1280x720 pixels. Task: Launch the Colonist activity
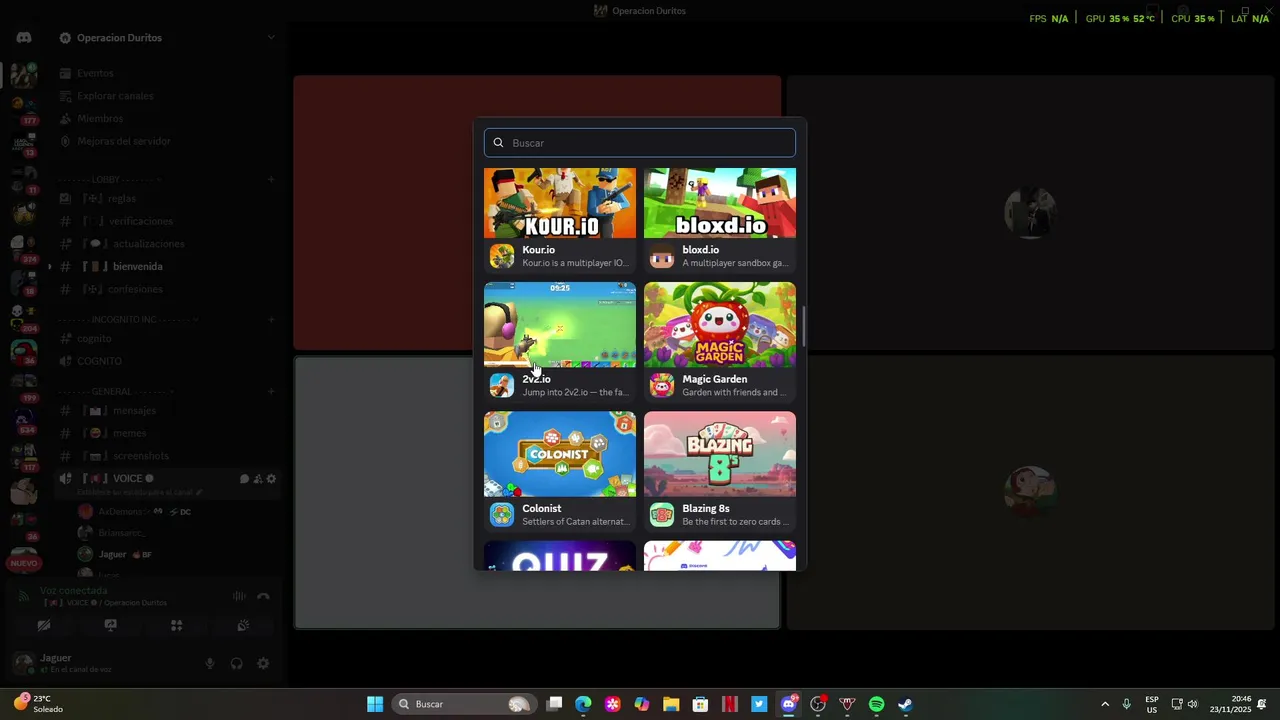click(x=560, y=471)
